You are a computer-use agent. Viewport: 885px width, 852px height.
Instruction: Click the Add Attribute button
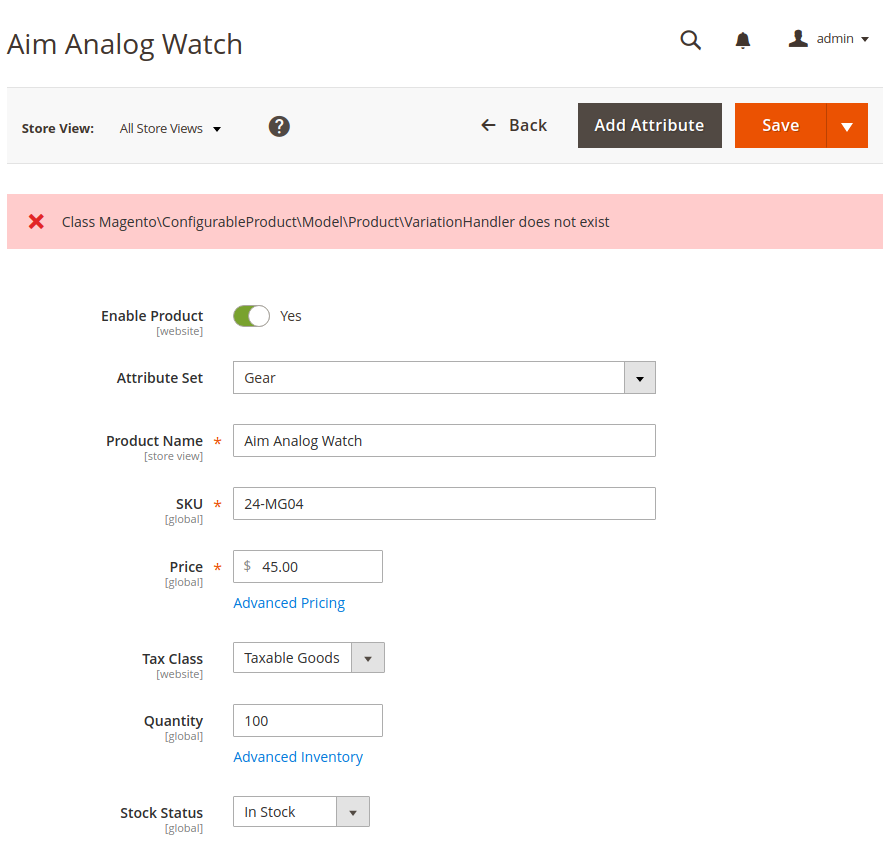pyautogui.click(x=650, y=125)
